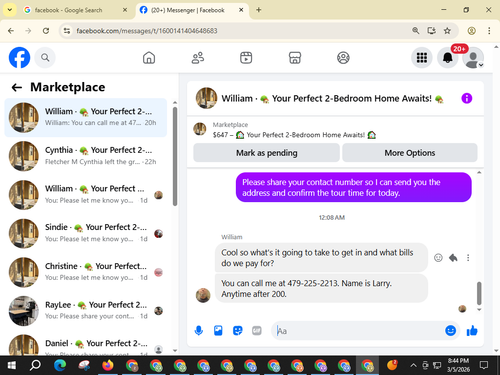Screen dimensions: 500x375
Task: Send a thumbs-up like
Action: [x=472, y=330]
